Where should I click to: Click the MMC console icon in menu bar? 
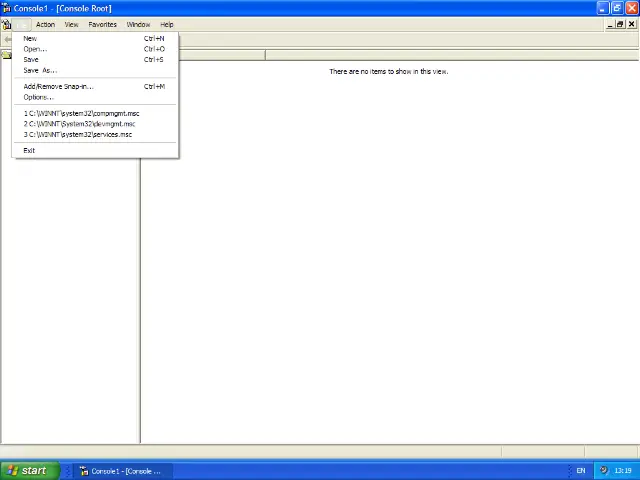click(7, 24)
